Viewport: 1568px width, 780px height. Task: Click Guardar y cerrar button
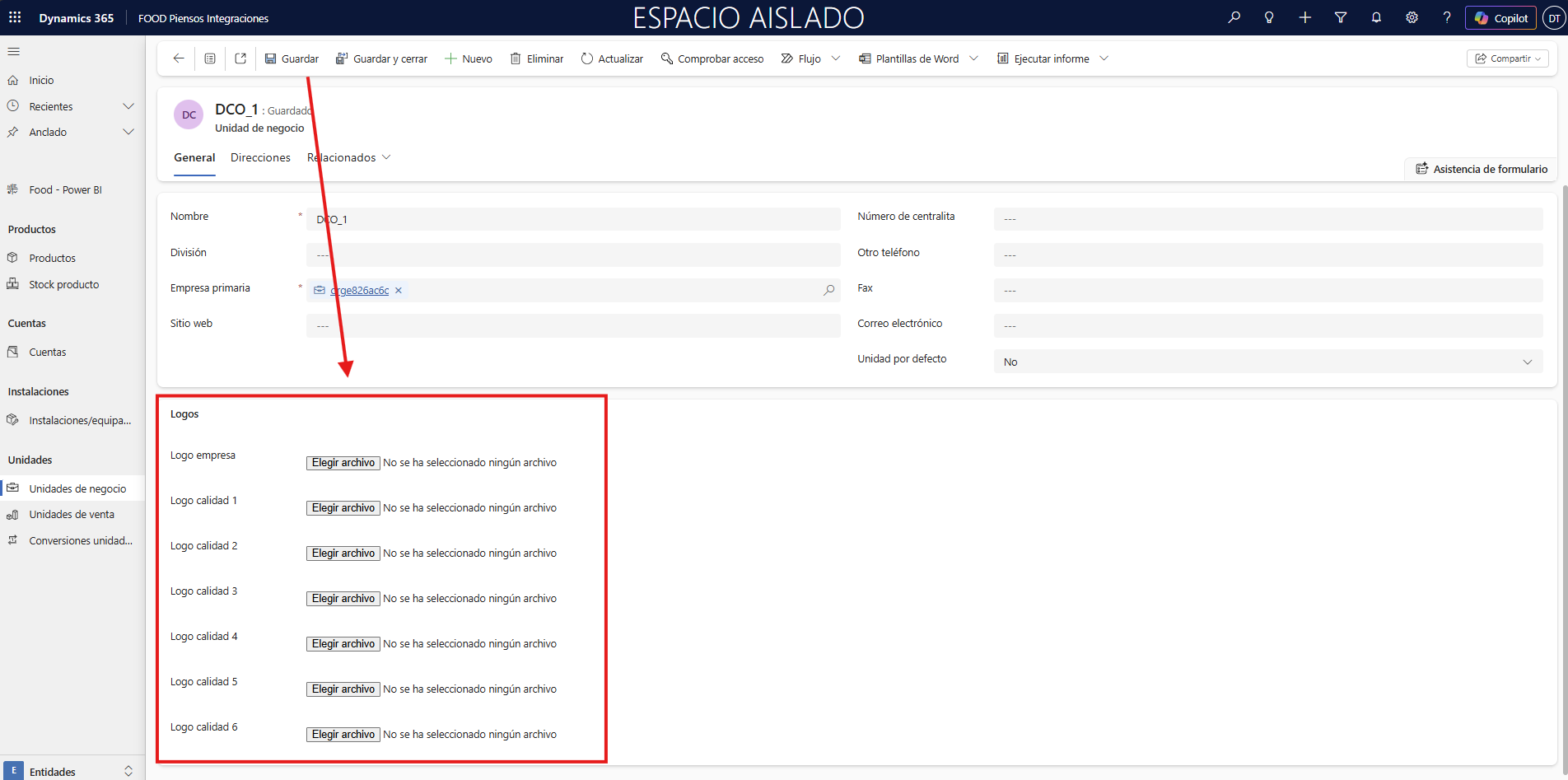coord(381,58)
